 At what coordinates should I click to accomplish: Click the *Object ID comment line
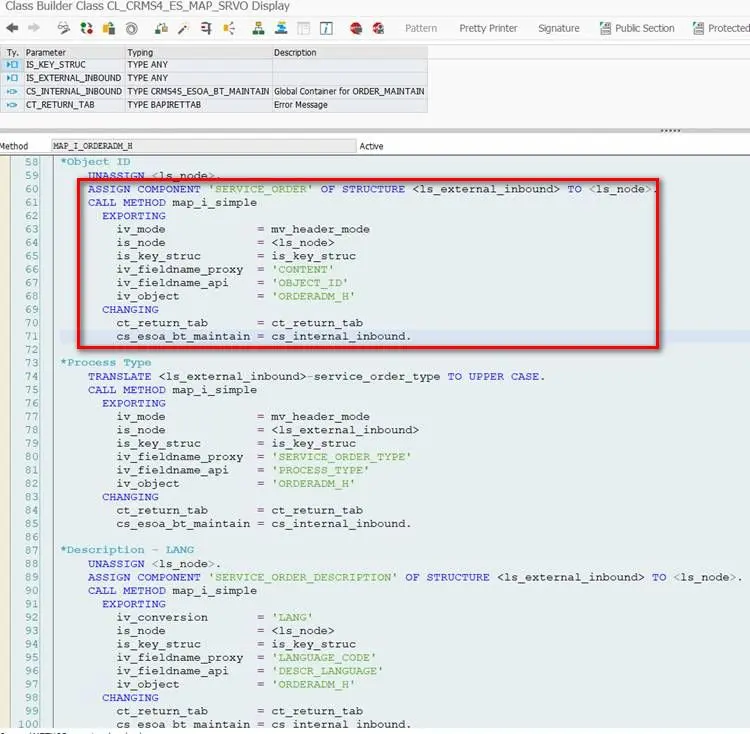tap(95, 162)
